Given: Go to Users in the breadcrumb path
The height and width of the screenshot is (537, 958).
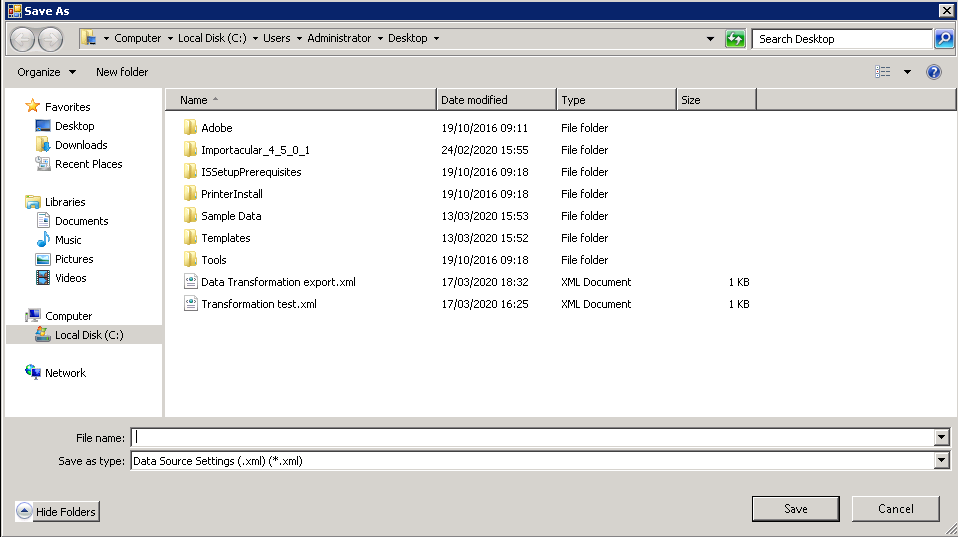Looking at the screenshot, I should point(277,38).
